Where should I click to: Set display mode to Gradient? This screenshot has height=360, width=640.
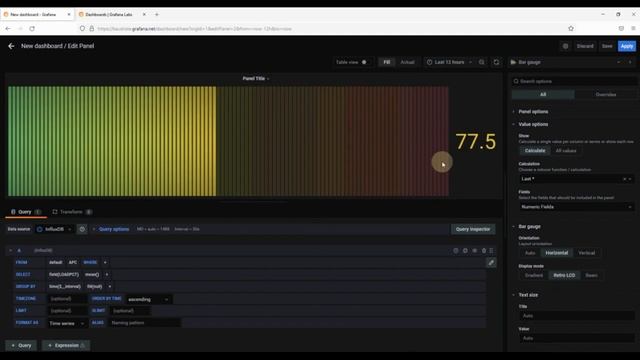coord(533,276)
